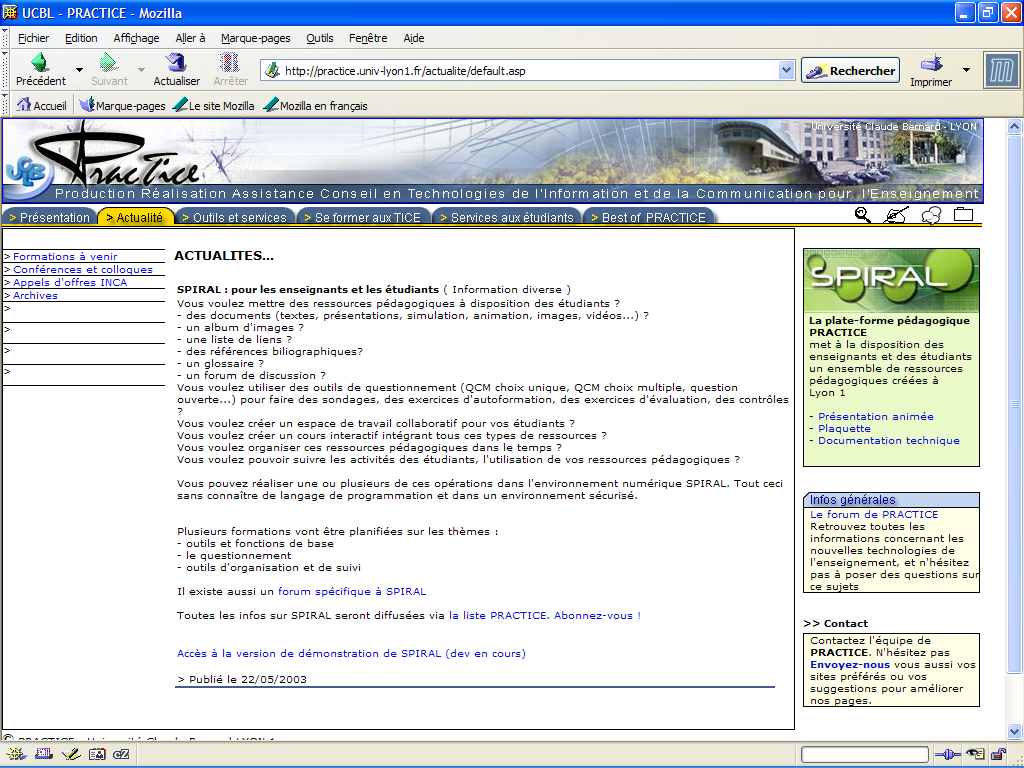Open Le site Mozilla bookmark
The height and width of the screenshot is (768, 1024).
[213, 105]
